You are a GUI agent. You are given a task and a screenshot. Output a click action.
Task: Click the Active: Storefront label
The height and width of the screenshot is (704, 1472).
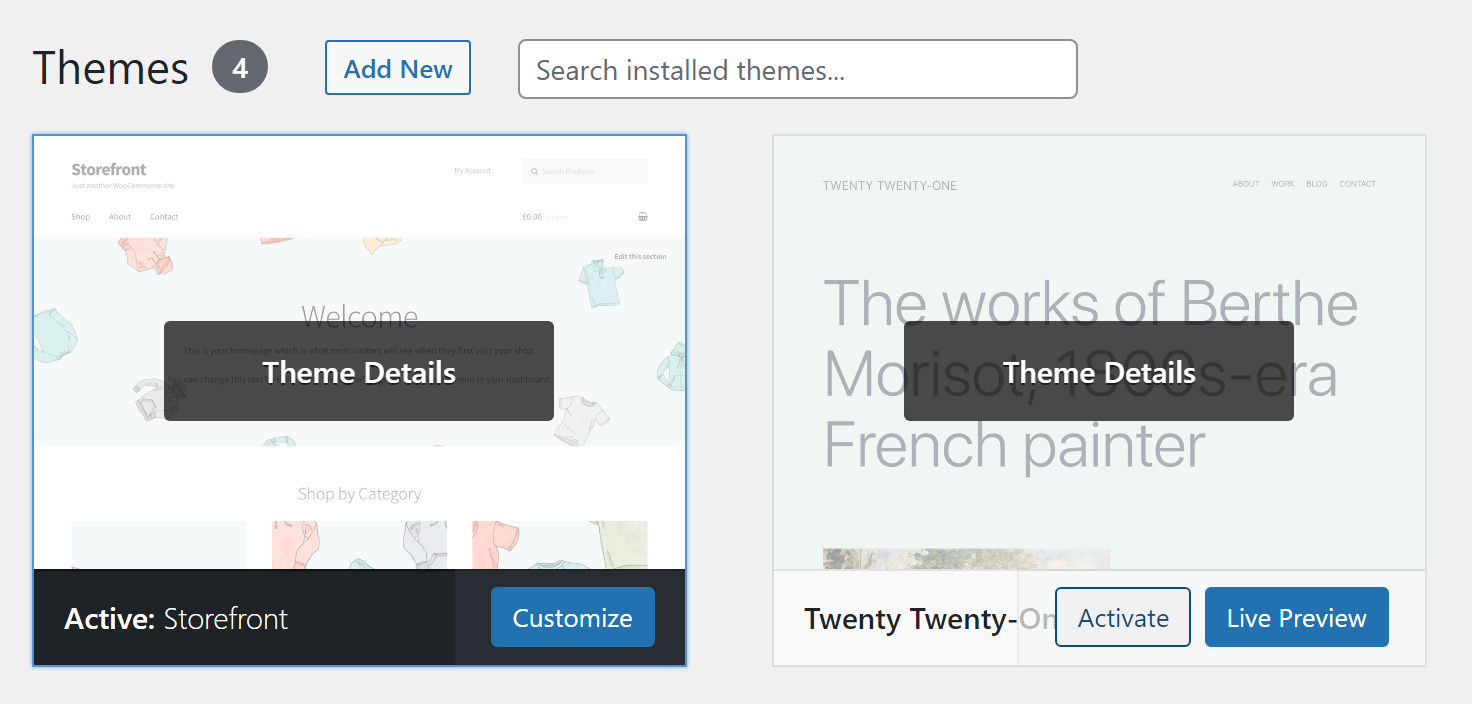[x=176, y=619]
